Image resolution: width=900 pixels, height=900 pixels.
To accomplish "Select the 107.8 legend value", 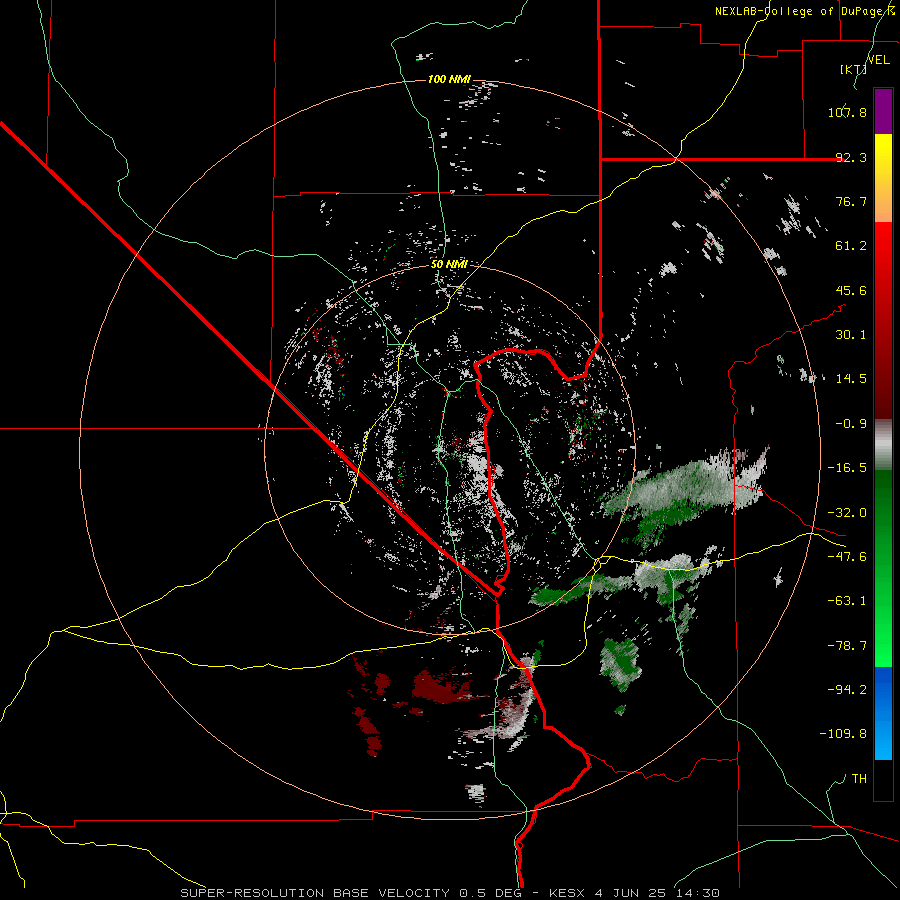I will (847, 112).
